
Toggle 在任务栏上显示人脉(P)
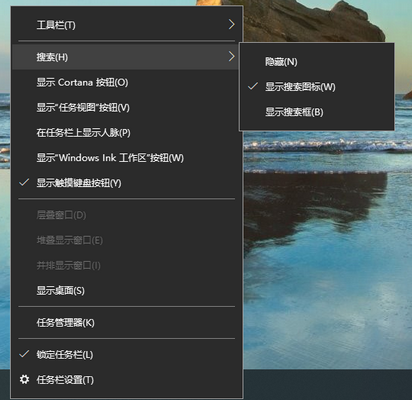[127, 133]
